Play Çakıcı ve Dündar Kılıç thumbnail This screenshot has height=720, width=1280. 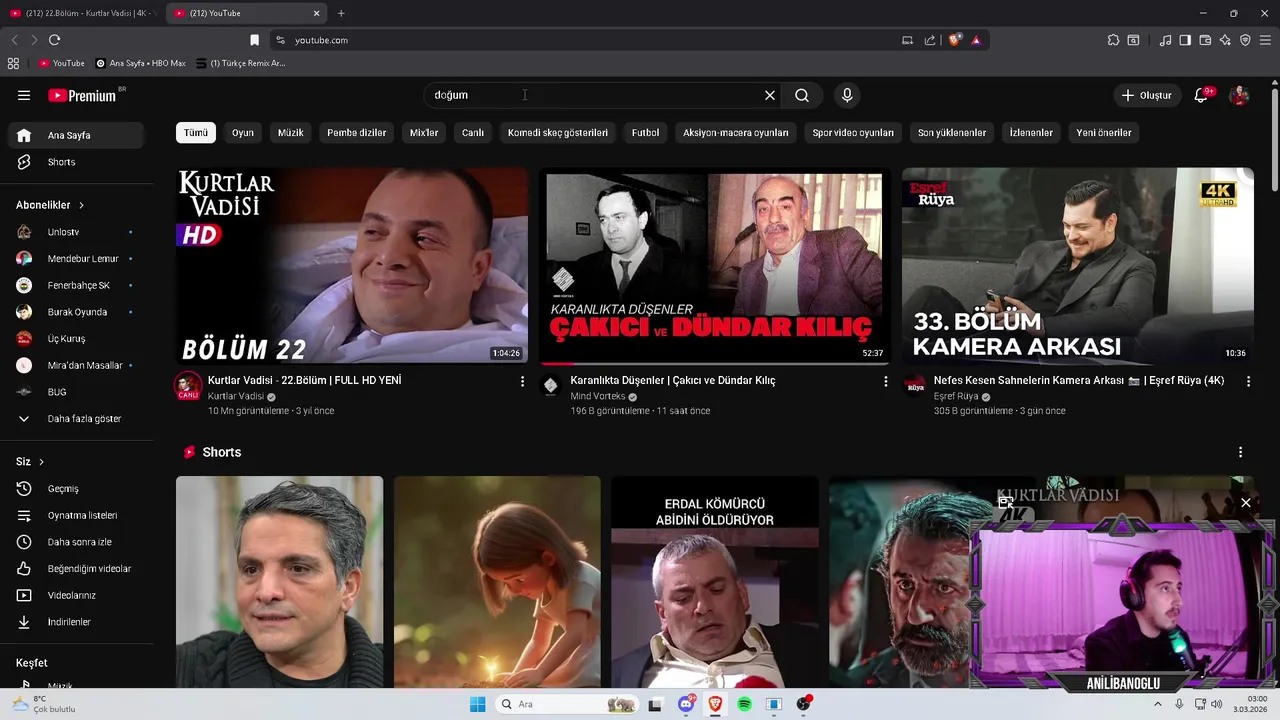(714, 265)
